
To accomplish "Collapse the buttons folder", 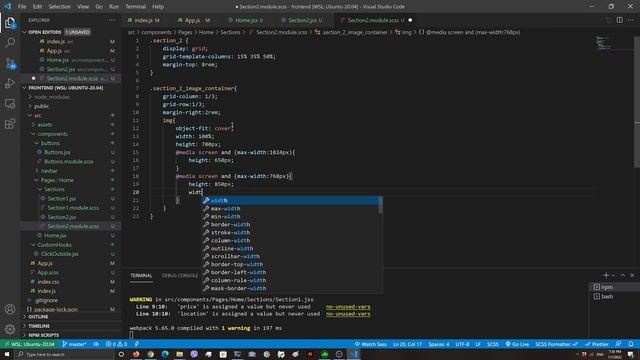I will pos(50,143).
